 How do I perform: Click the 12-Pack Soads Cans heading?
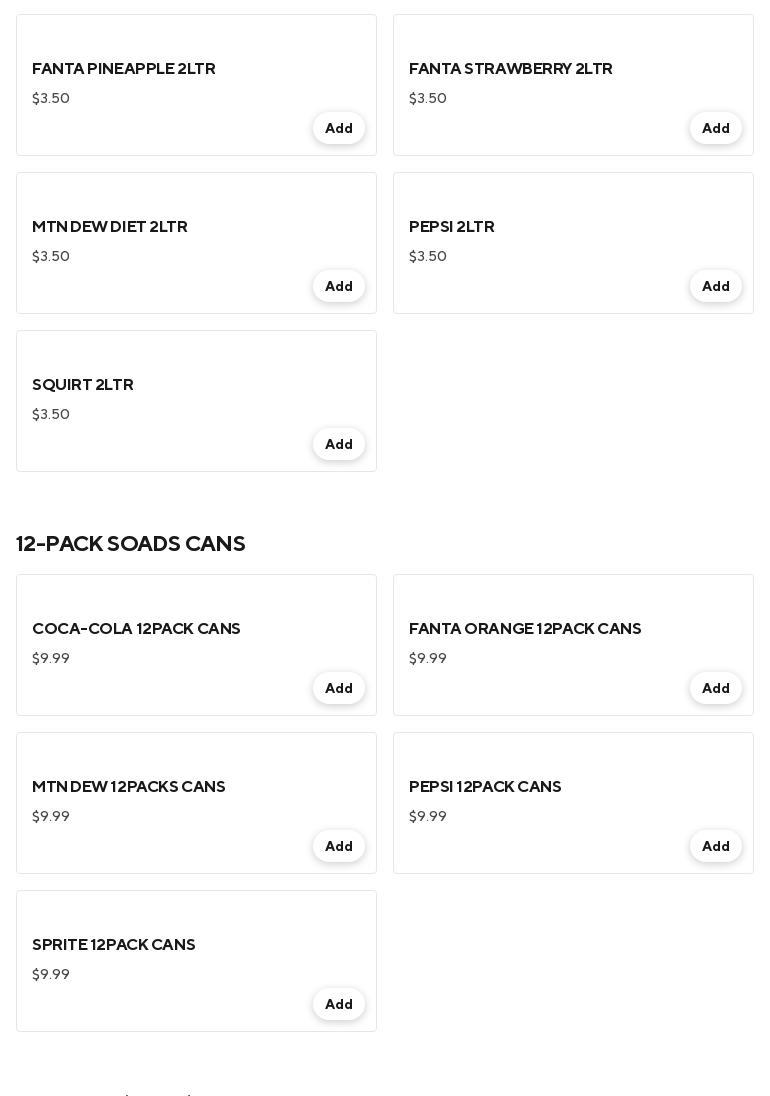coord(131,544)
